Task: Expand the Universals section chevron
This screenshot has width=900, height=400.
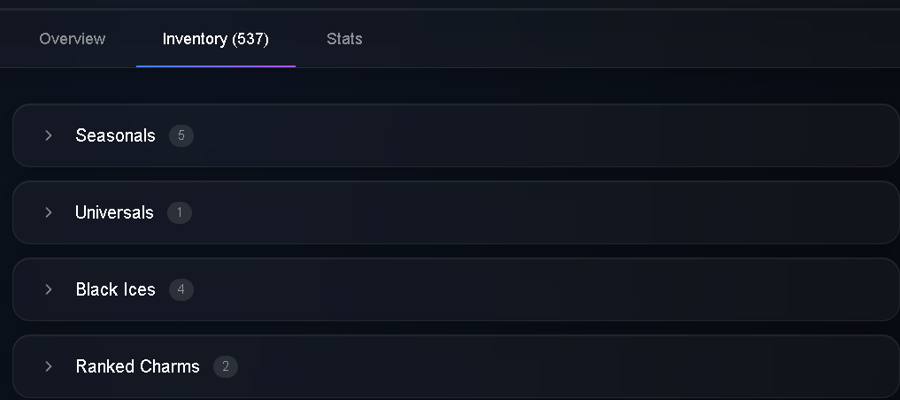Action: 49,212
